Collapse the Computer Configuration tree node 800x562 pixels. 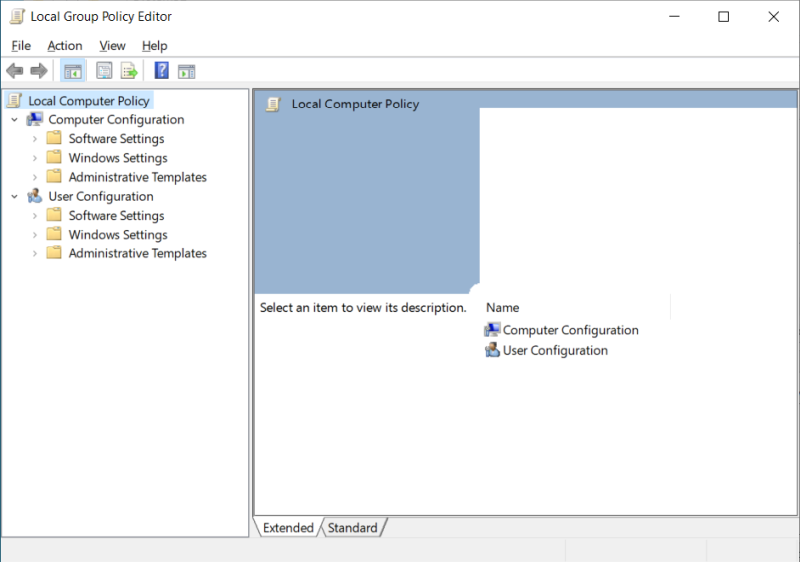coord(14,120)
